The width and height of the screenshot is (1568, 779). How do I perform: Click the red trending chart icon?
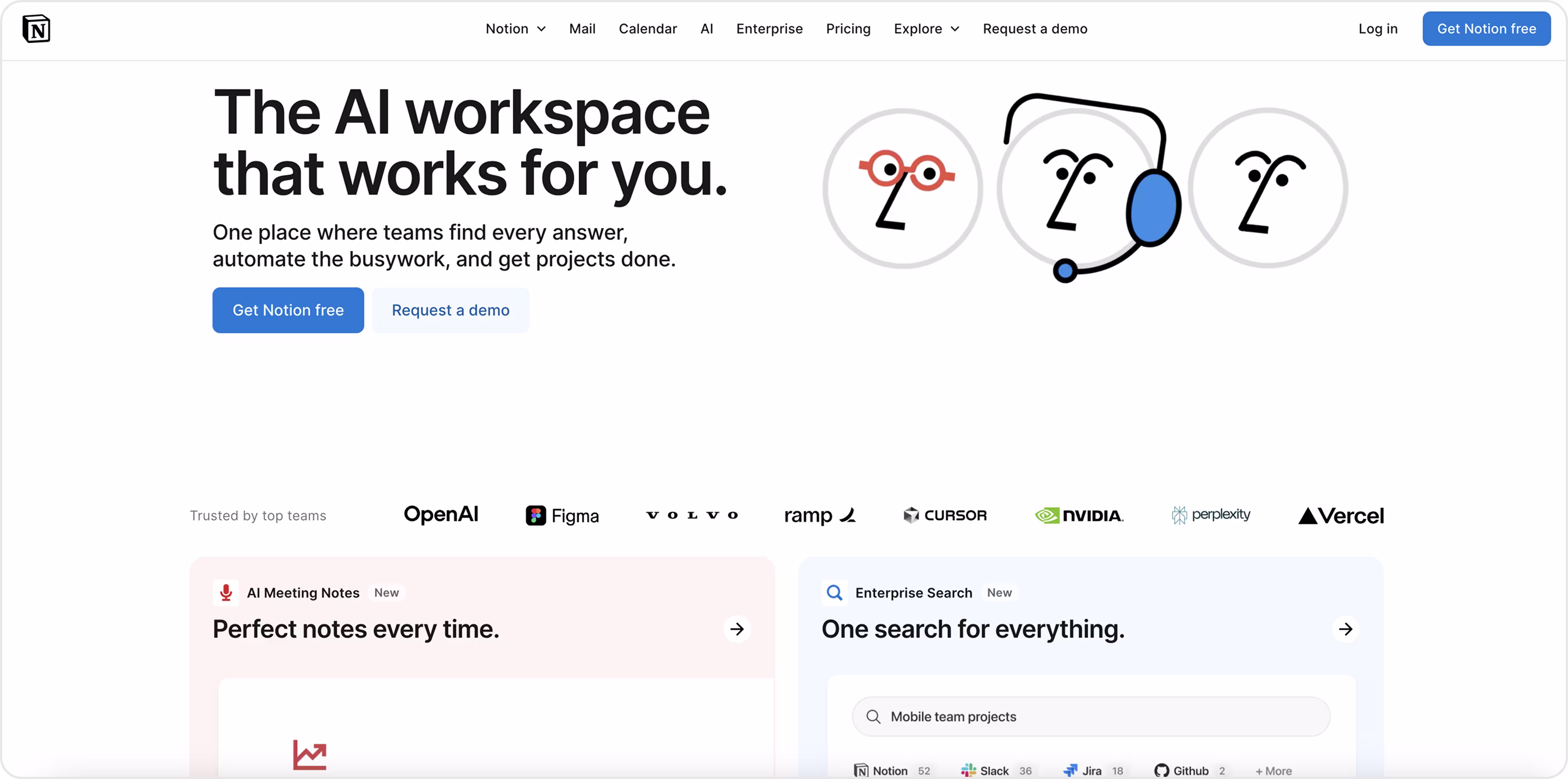310,754
